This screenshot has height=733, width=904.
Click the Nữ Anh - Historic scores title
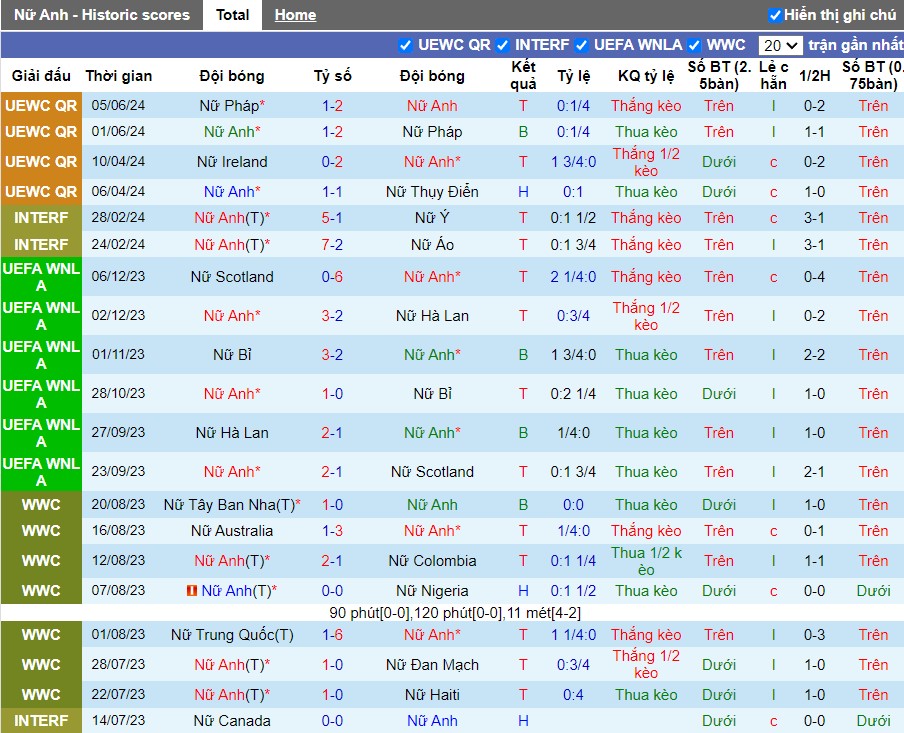tap(101, 15)
